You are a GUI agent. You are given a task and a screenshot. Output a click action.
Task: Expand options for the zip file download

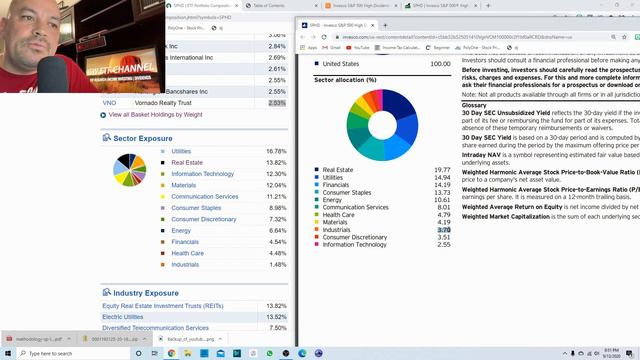[144, 339]
